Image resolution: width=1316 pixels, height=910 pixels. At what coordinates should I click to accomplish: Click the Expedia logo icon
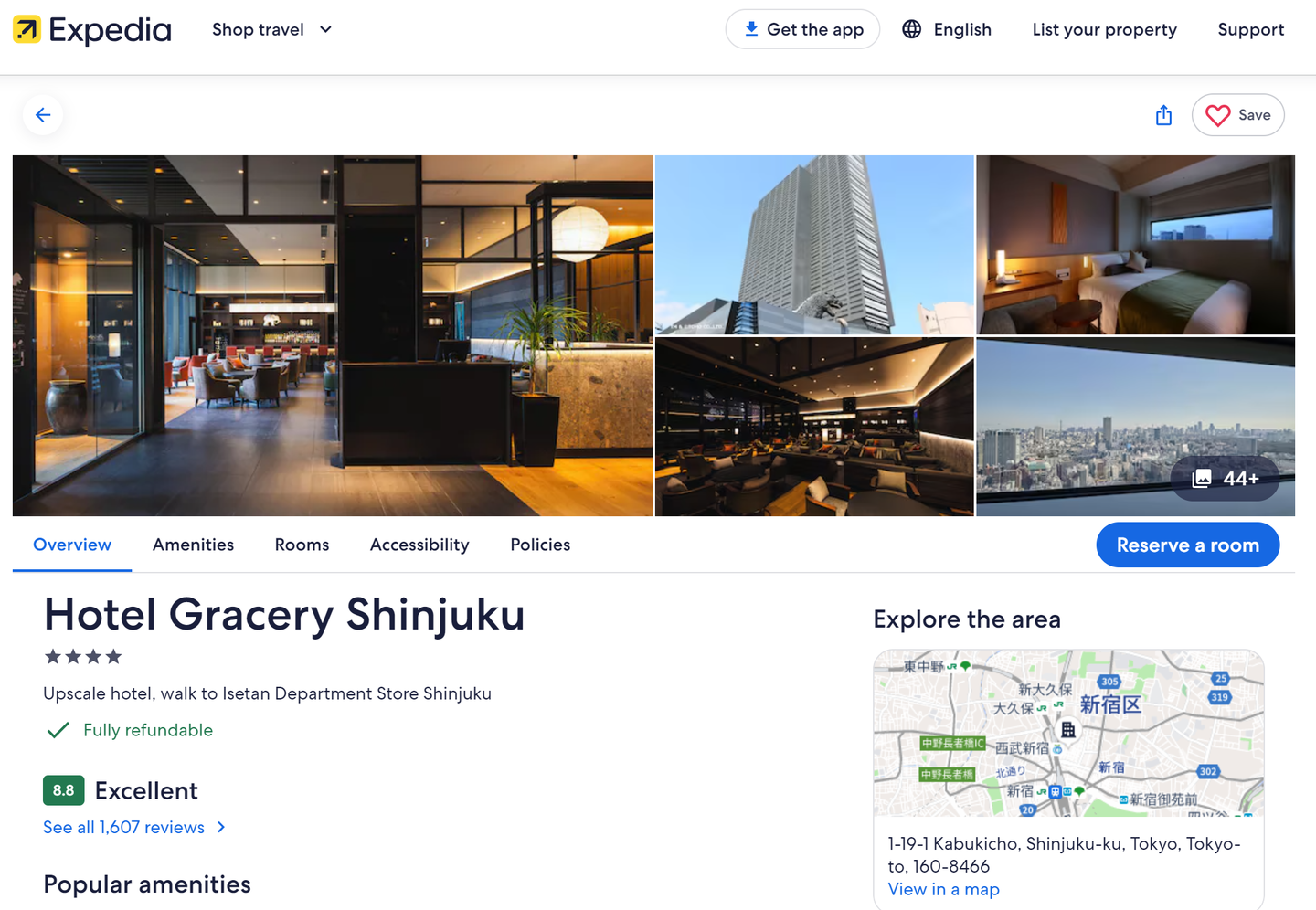27,30
